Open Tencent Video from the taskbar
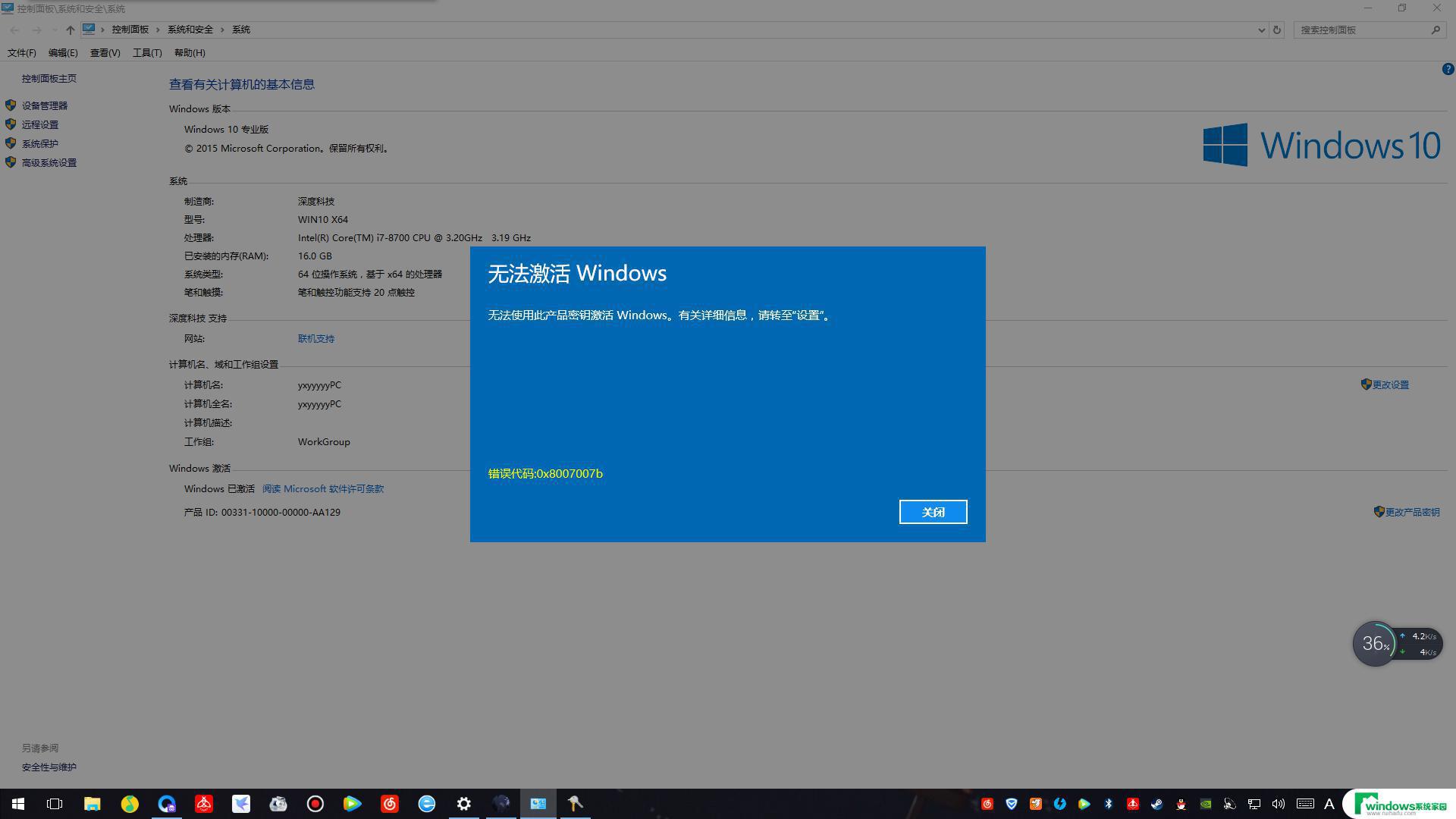1456x819 pixels. (x=353, y=804)
